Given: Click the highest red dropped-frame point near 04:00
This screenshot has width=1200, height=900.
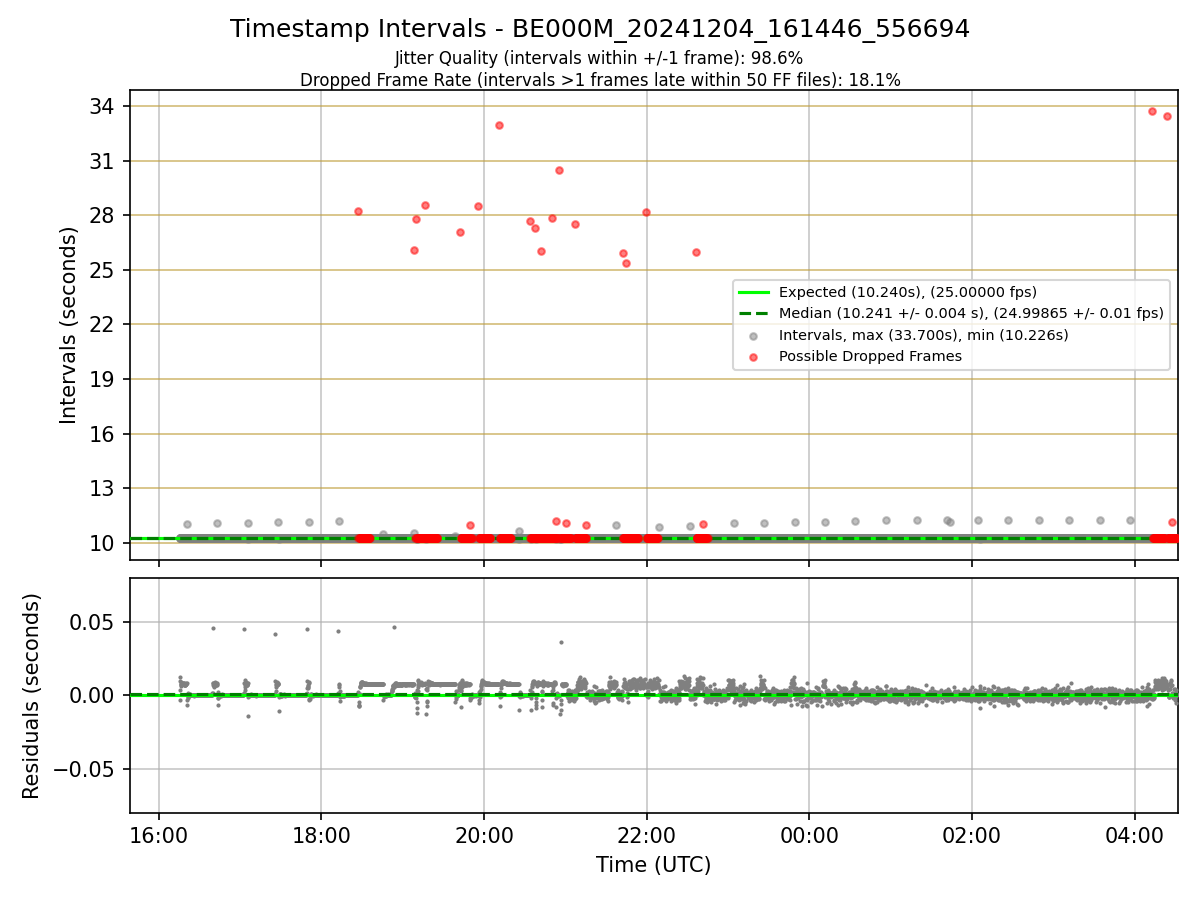Looking at the screenshot, I should click(1152, 111).
